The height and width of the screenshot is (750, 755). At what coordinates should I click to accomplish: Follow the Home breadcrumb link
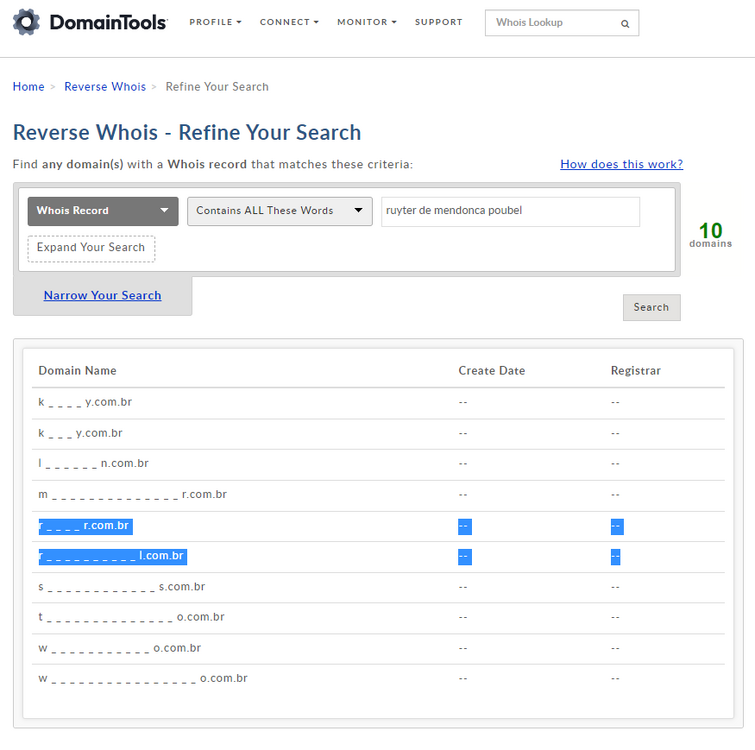click(x=28, y=87)
